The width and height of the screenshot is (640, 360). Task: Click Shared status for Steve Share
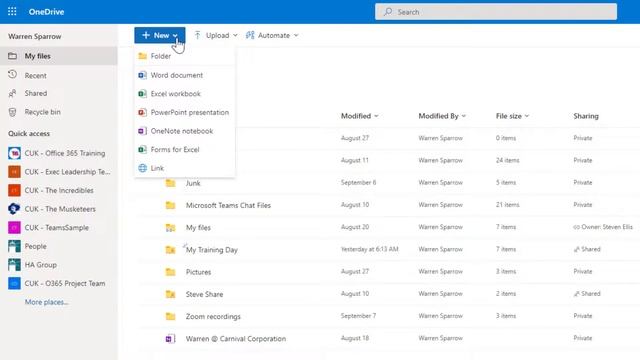click(587, 293)
